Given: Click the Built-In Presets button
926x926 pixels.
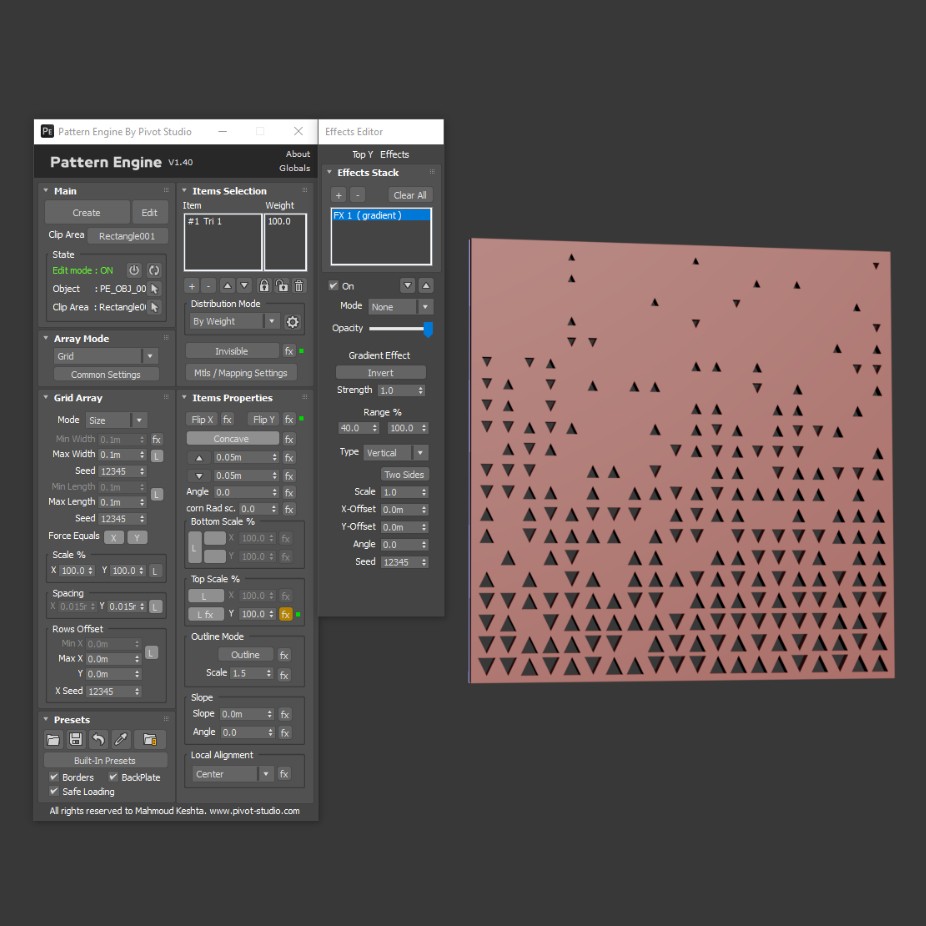Looking at the screenshot, I should pyautogui.click(x=105, y=761).
